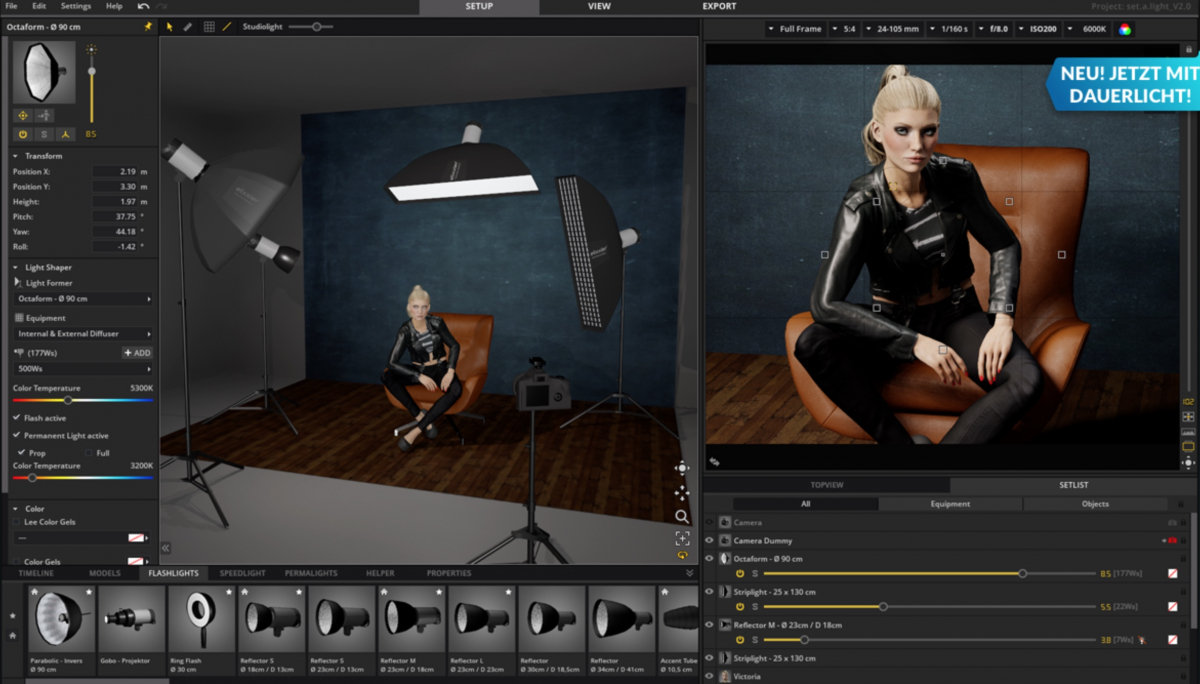Open the Settings menu

(x=75, y=6)
